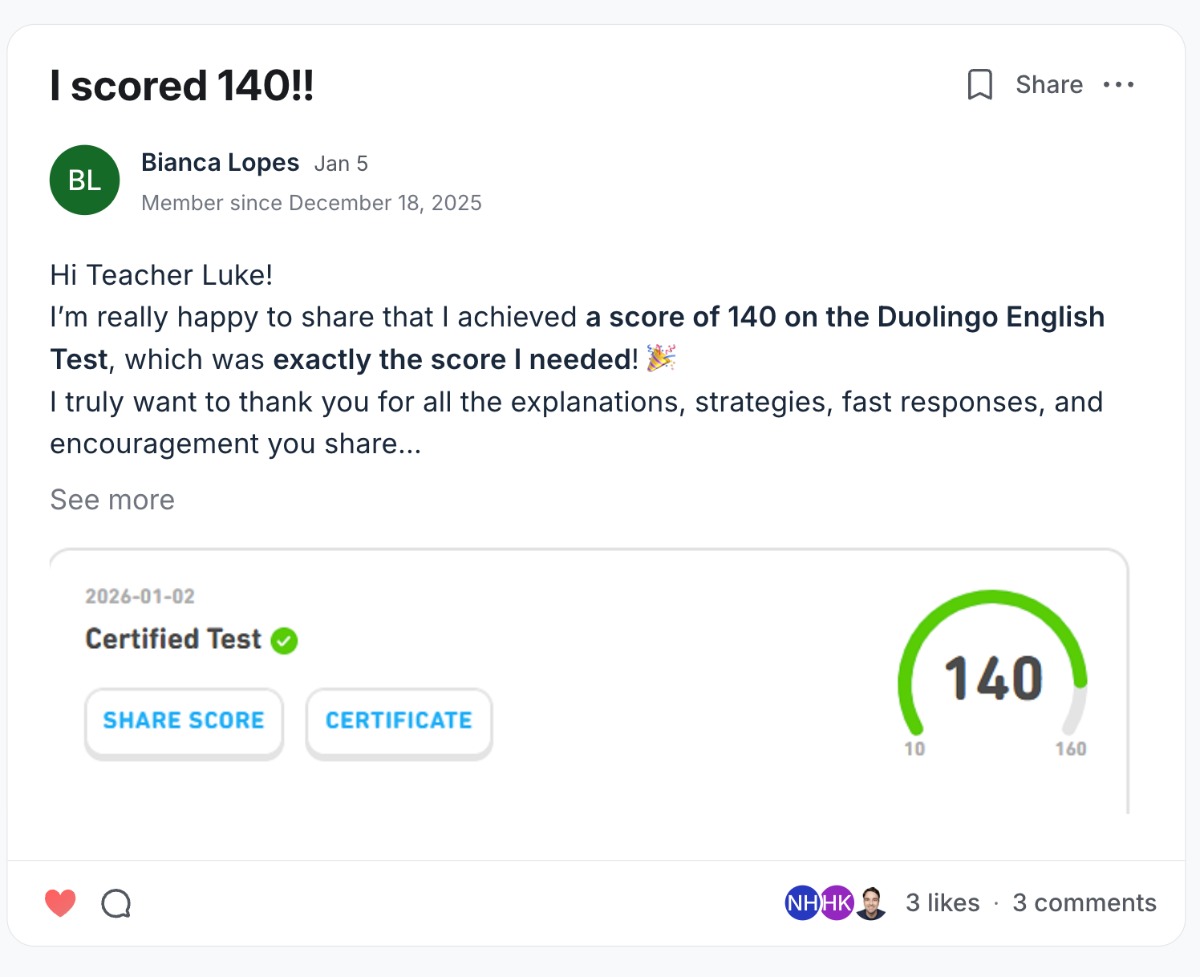Screen dimensions: 1200x977
Task: Toggle the red heart like icon
Action: coord(61,904)
